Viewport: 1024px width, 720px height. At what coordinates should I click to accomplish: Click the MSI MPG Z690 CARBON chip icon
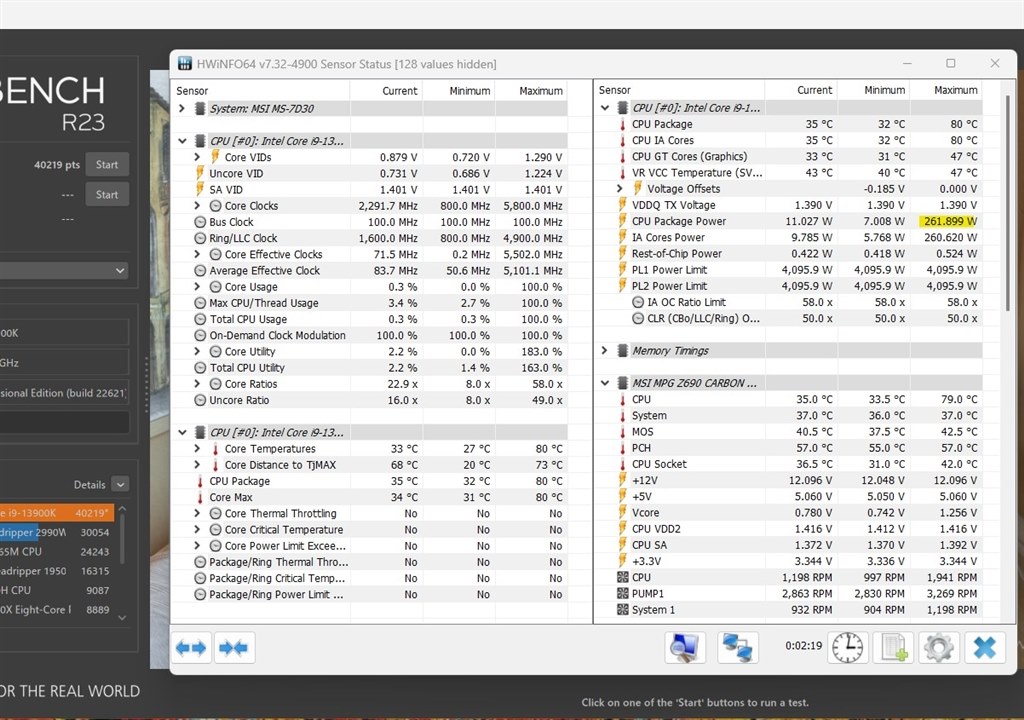623,383
